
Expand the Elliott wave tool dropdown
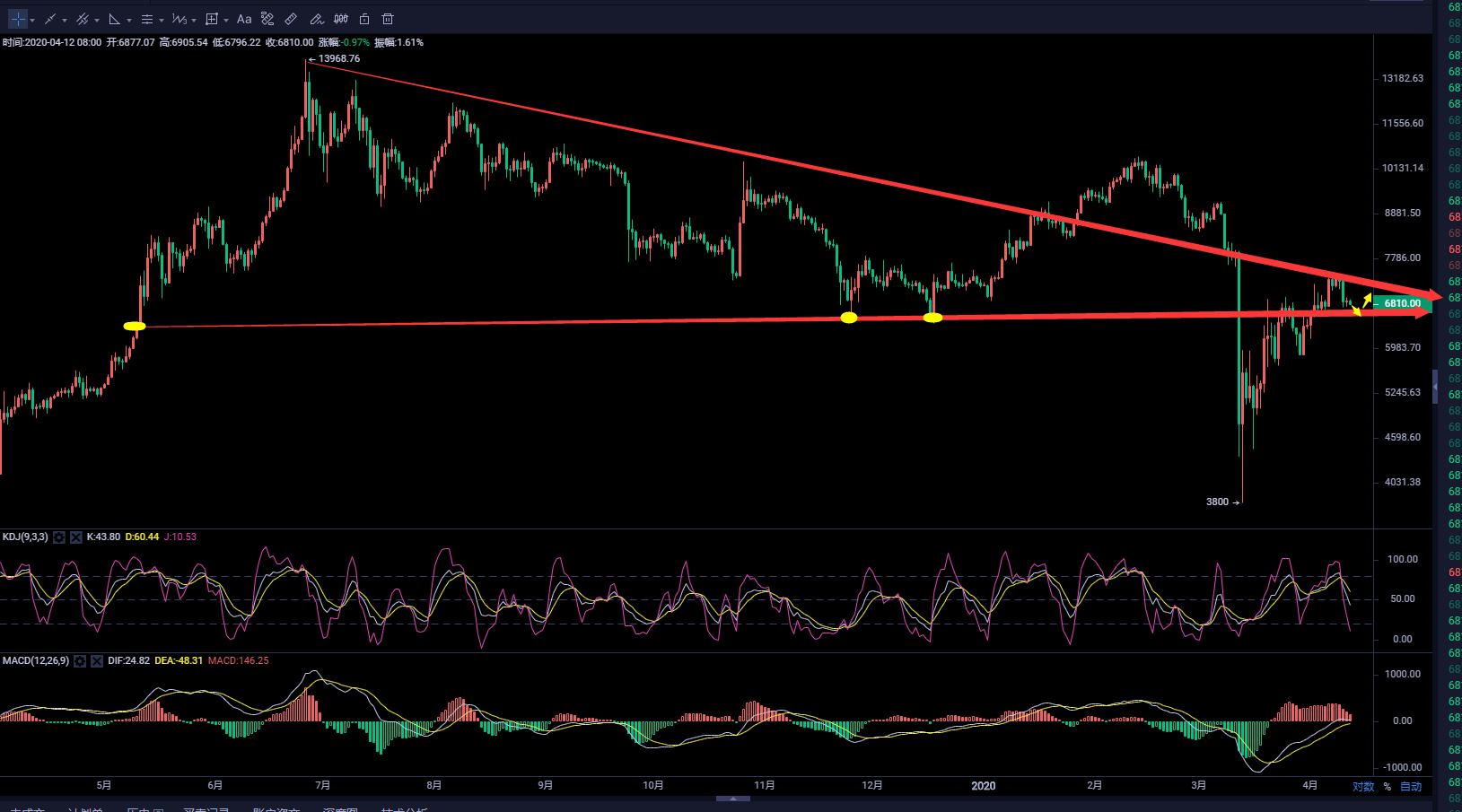point(194,20)
